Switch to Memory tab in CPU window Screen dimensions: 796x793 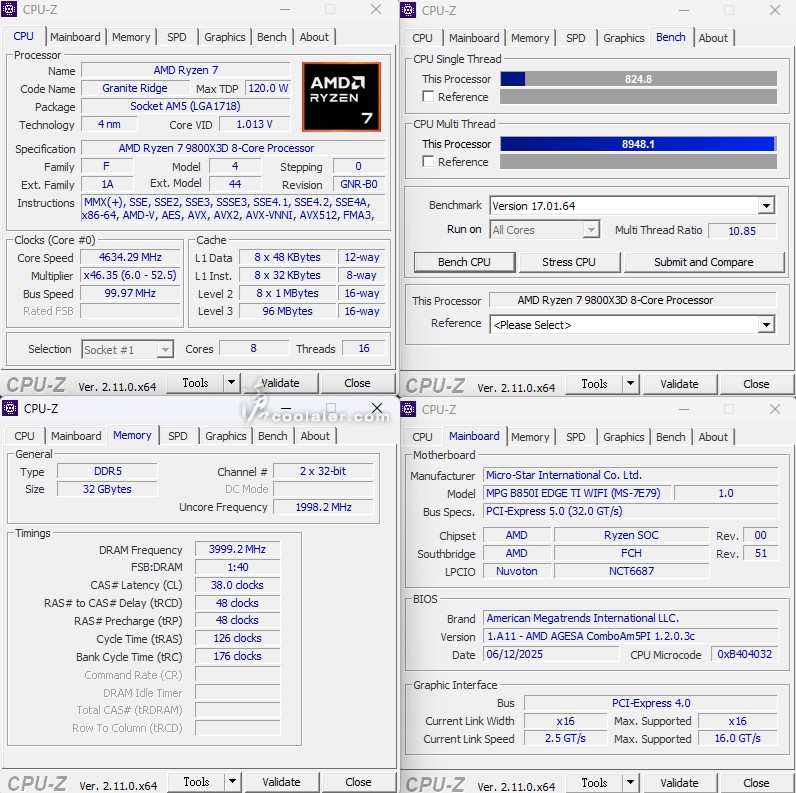tap(131, 37)
